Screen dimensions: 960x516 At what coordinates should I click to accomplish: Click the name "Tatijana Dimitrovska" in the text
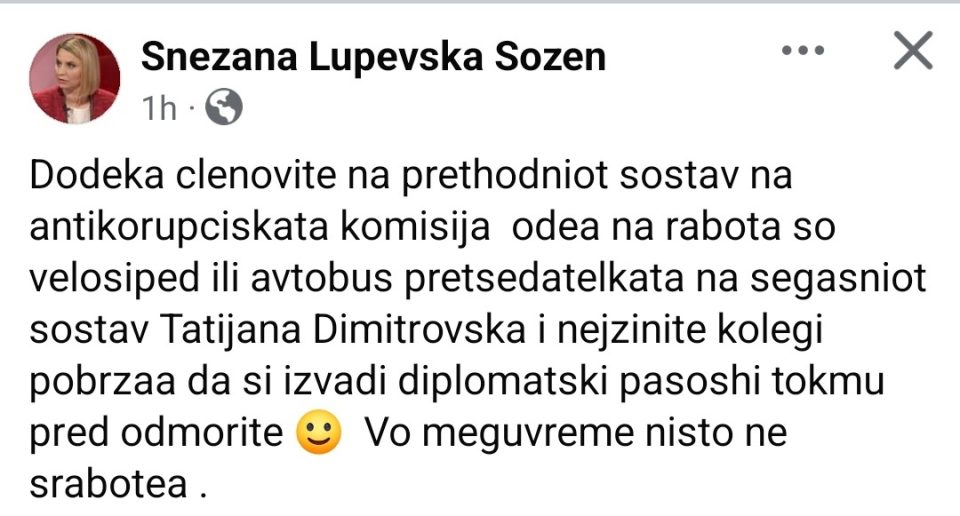coord(343,331)
